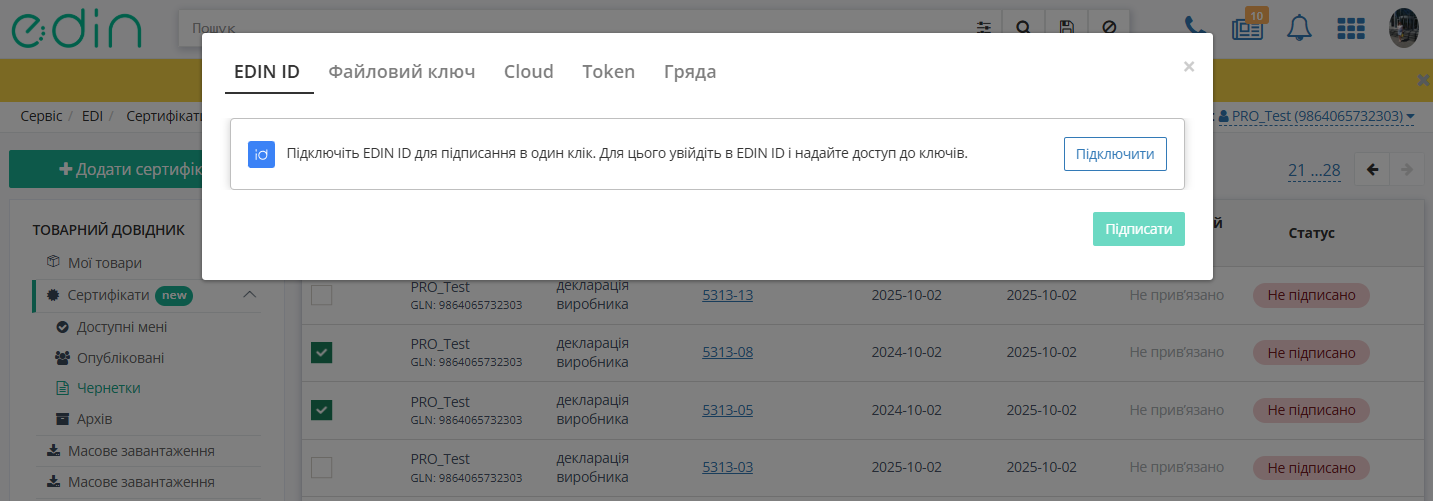Viewport: 1433px width, 501px height.
Task: Uncheck the checkbox for row 5313-08
Action: pyautogui.click(x=321, y=352)
